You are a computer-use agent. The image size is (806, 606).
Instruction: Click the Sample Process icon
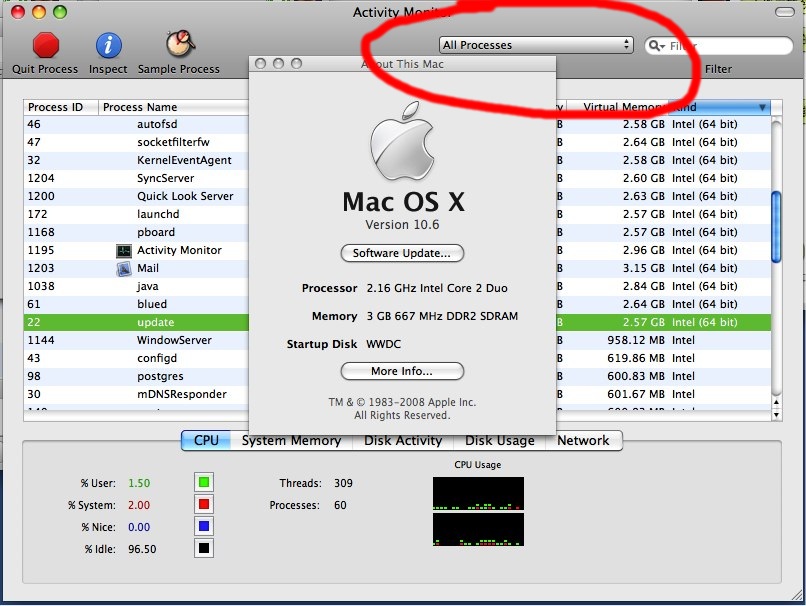pyautogui.click(x=180, y=44)
